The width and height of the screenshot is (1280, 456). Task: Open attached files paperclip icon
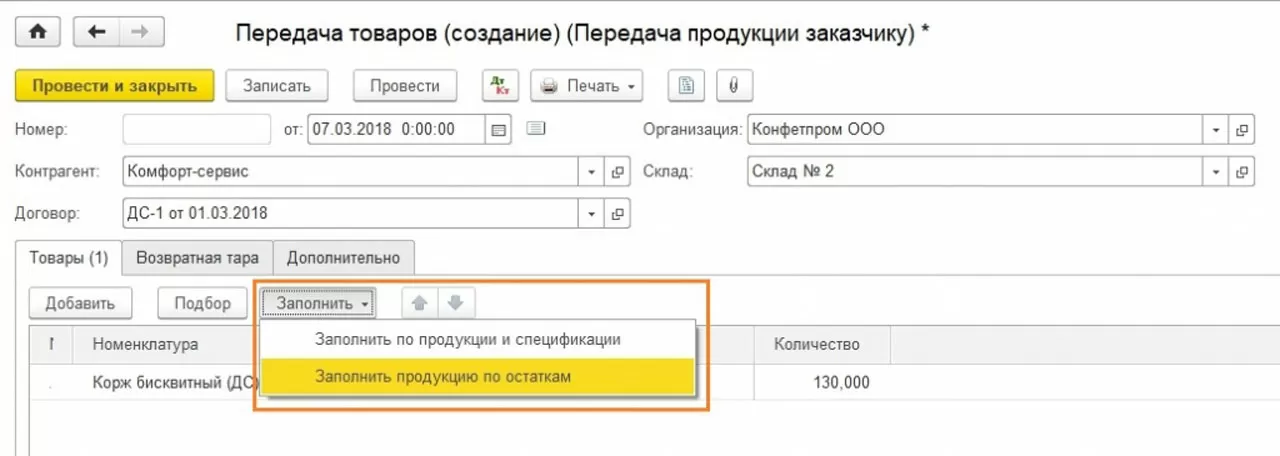734,86
